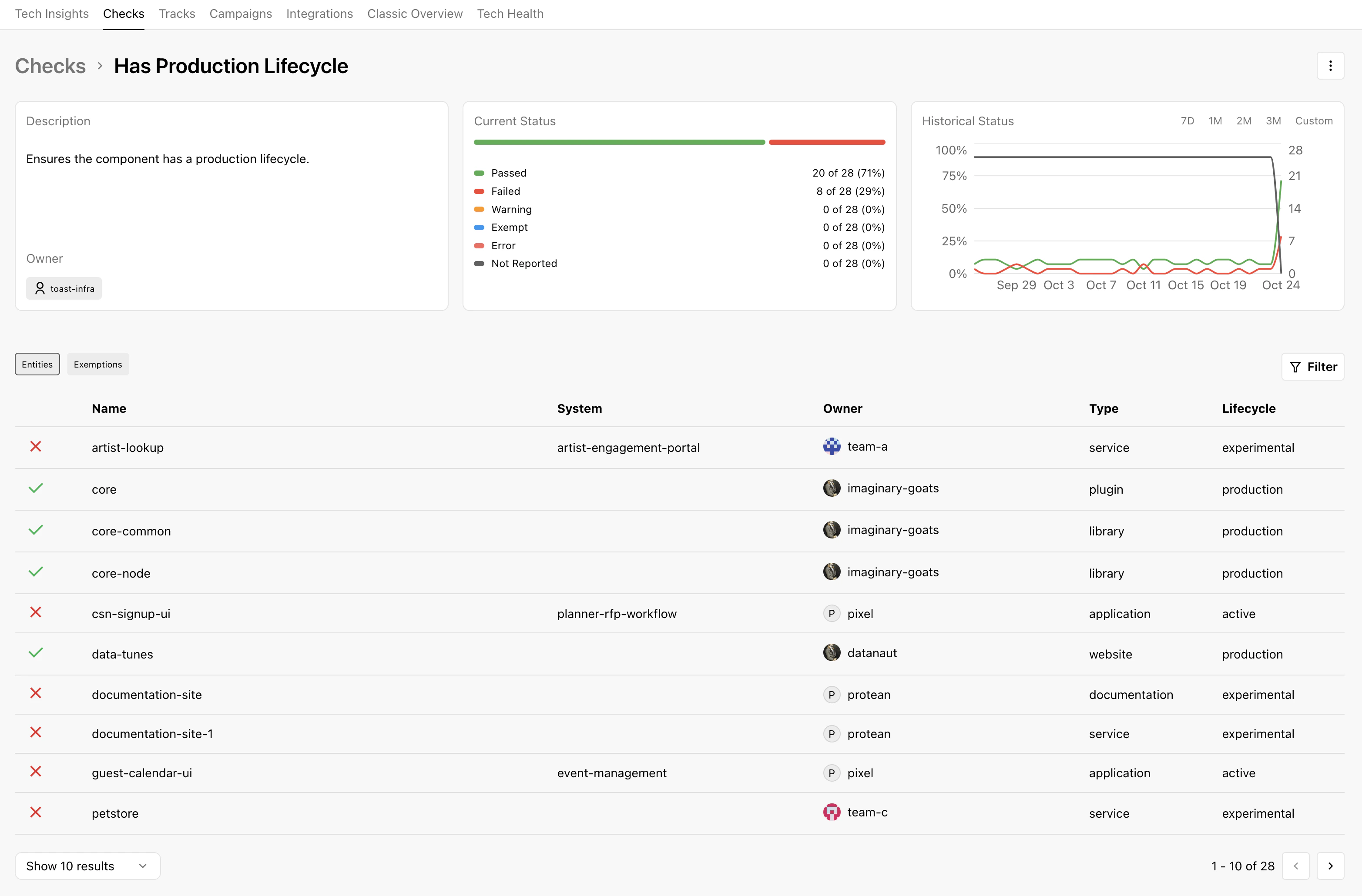
Task: Set historical range to 2M
Action: pos(1244,121)
